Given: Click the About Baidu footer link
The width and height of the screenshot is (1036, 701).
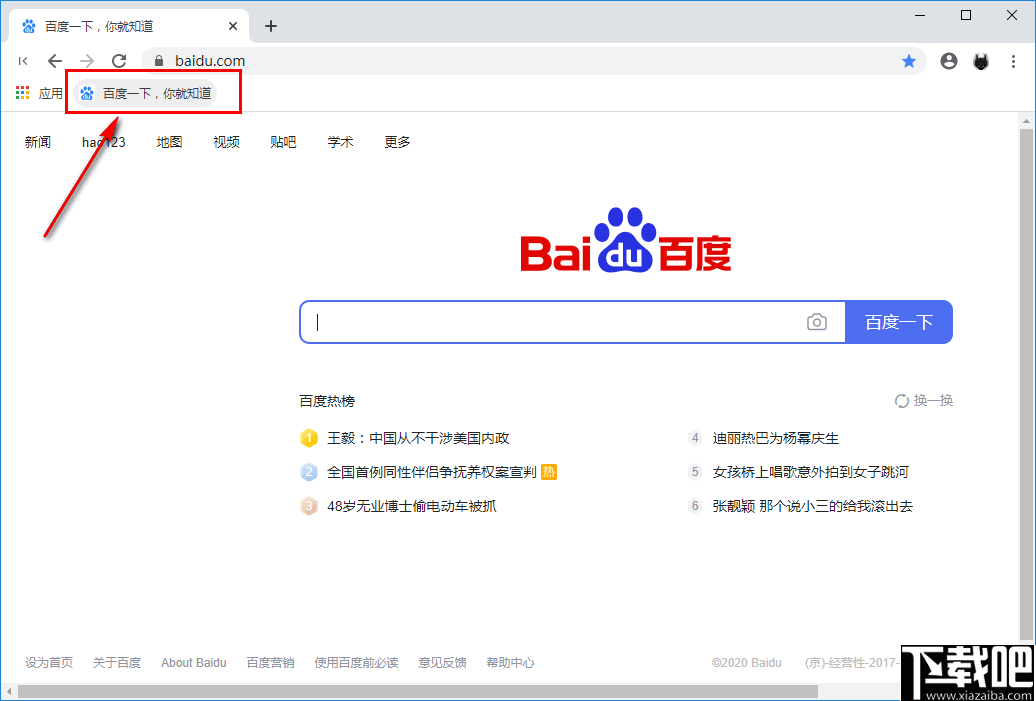Looking at the screenshot, I should coord(194,663).
